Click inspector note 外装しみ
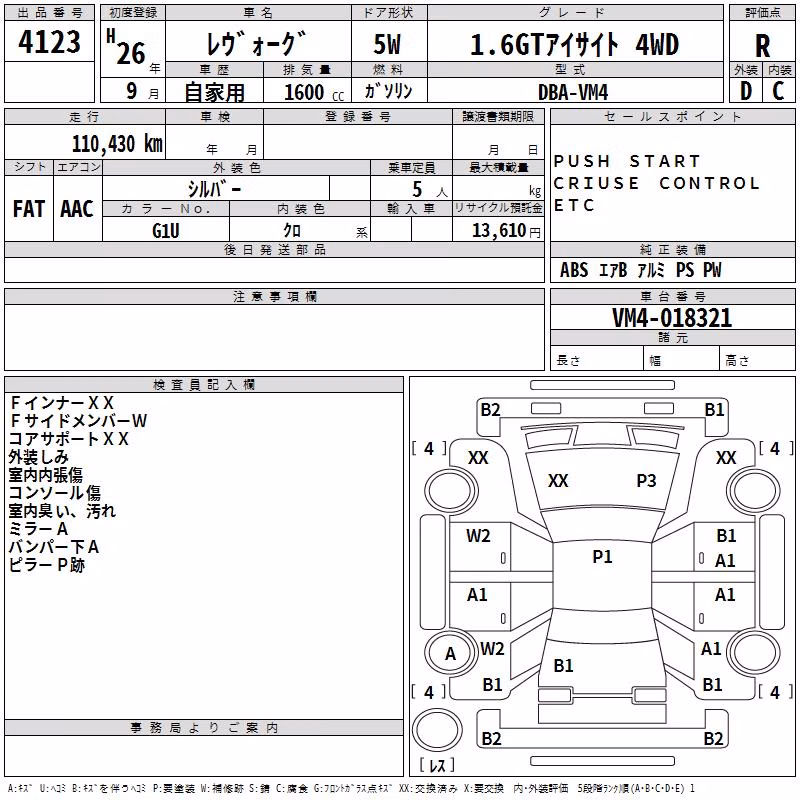The image size is (800, 800). 38,457
